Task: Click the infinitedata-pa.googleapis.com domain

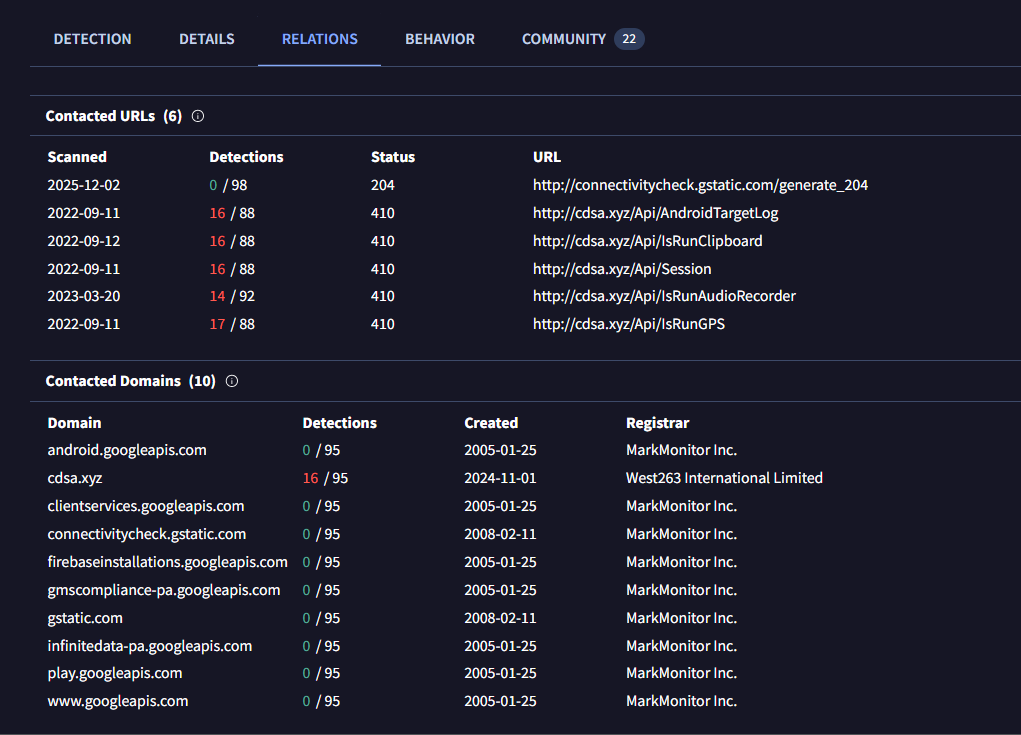Action: [x=150, y=646]
